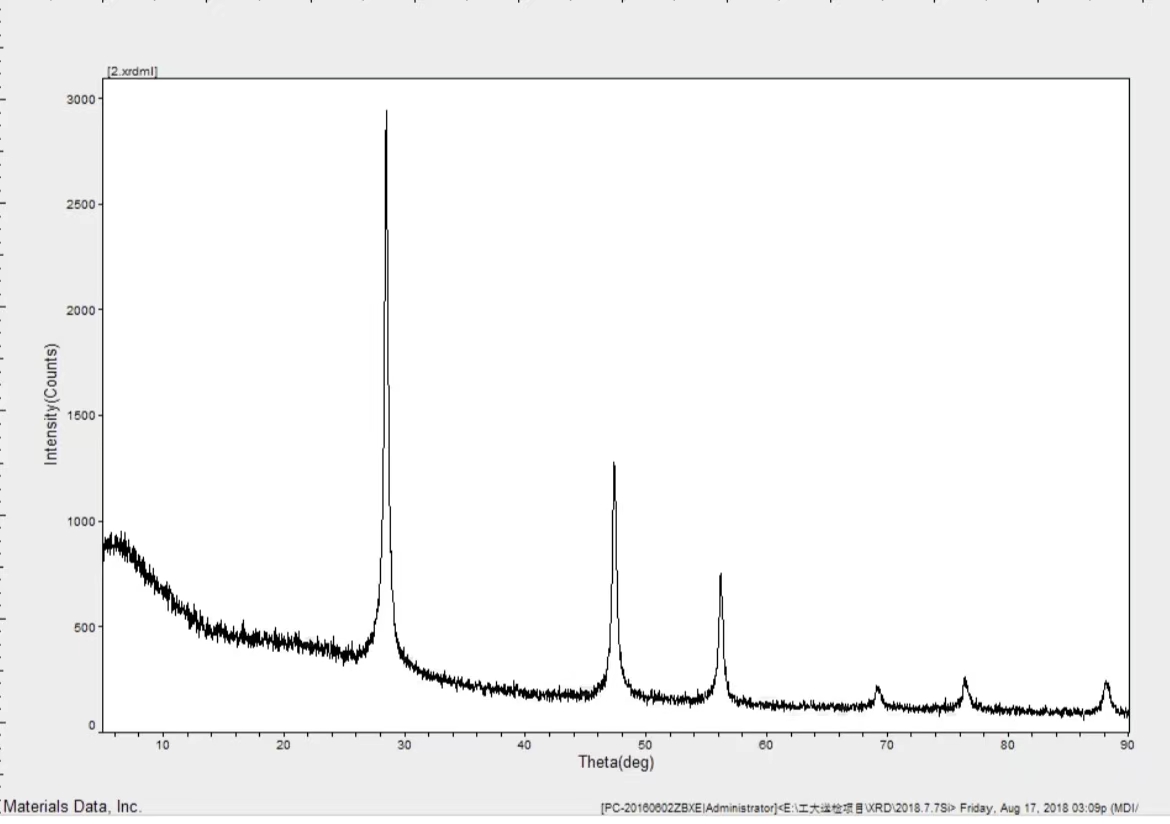Screen dimensions: 1170x824
Task: Click the 60 tick label on the theta axis
Action: tap(766, 745)
